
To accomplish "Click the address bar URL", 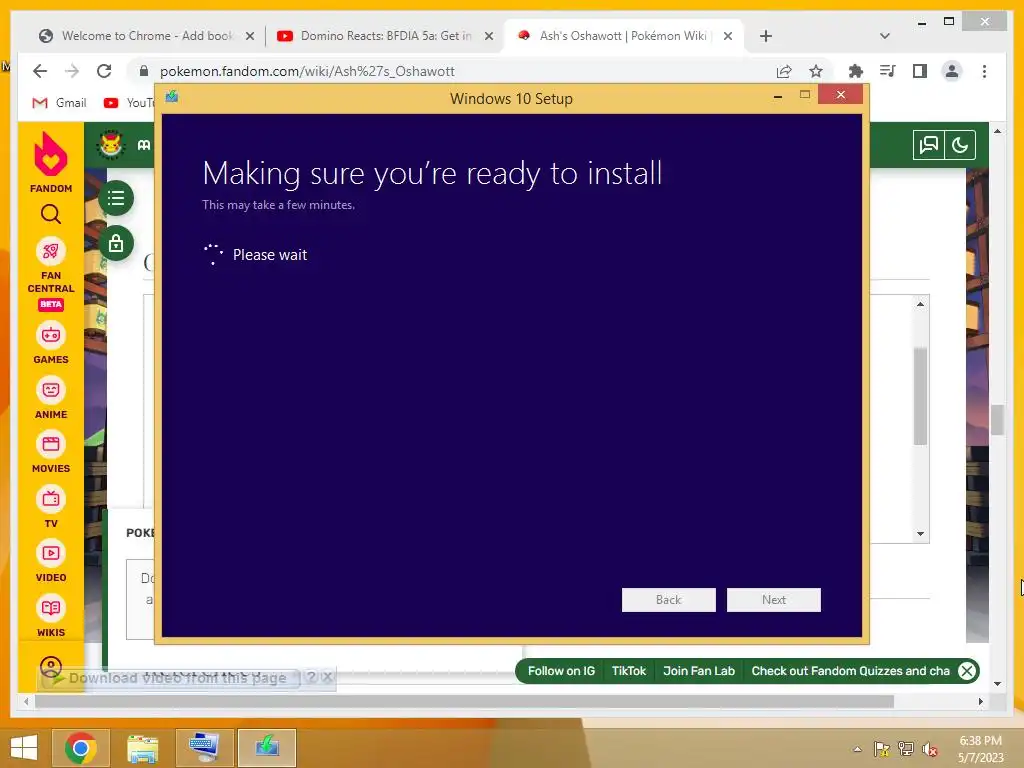I will point(307,71).
